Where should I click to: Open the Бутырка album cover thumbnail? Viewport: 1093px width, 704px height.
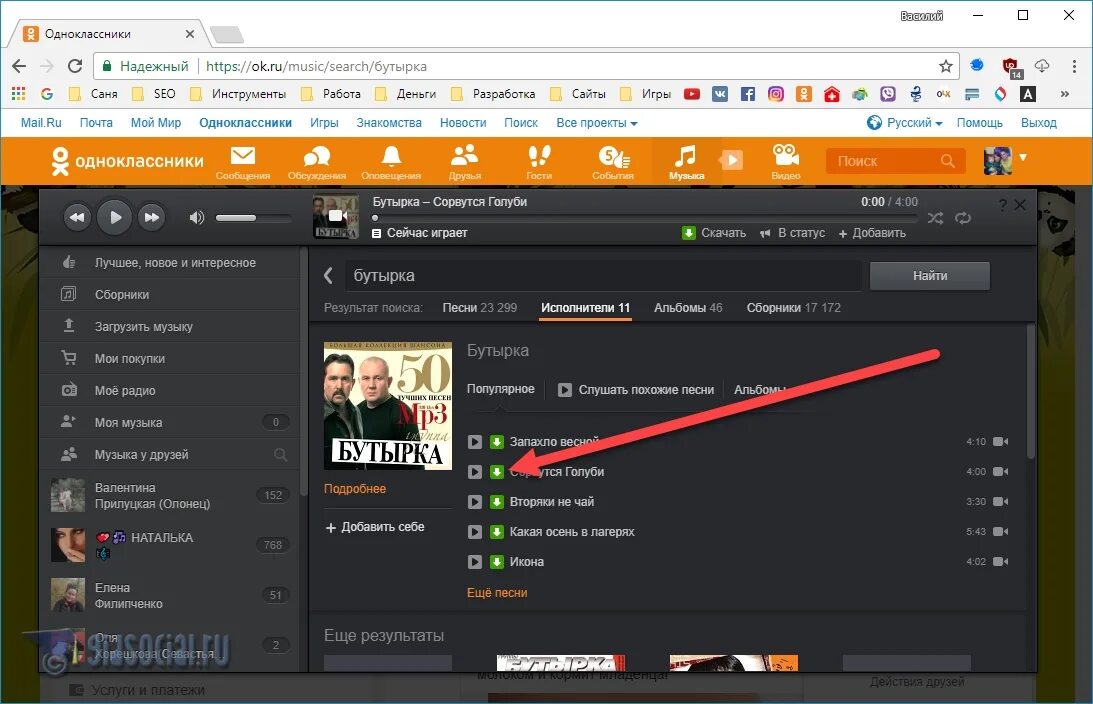(x=388, y=405)
